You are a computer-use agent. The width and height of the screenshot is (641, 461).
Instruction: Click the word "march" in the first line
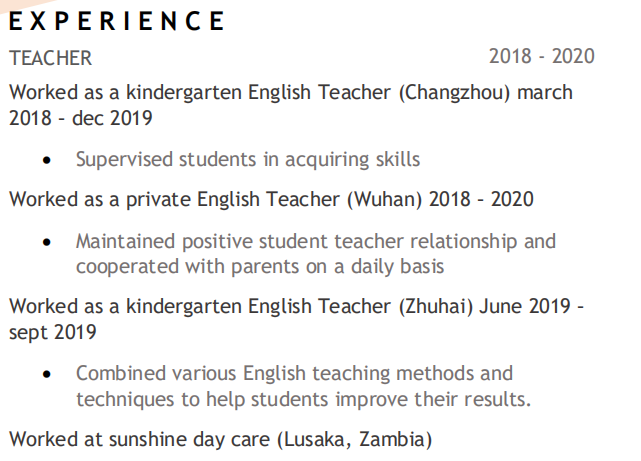(546, 93)
